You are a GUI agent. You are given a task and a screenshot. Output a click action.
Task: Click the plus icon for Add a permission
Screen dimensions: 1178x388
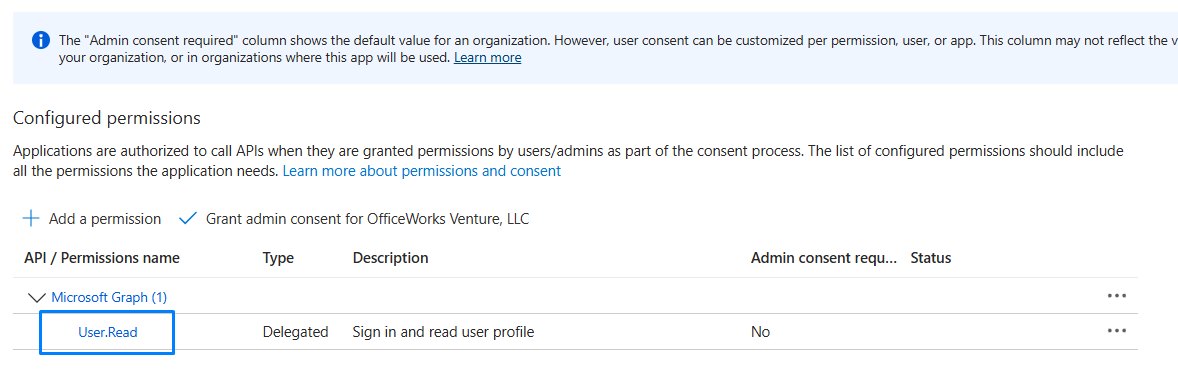[x=31, y=219]
